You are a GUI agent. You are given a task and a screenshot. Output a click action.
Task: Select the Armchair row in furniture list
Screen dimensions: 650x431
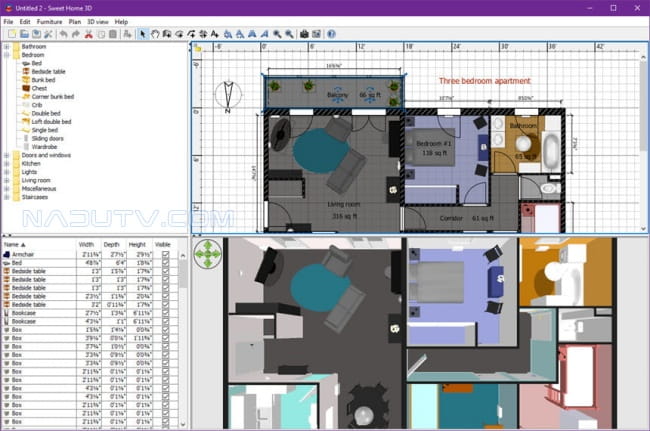90,254
